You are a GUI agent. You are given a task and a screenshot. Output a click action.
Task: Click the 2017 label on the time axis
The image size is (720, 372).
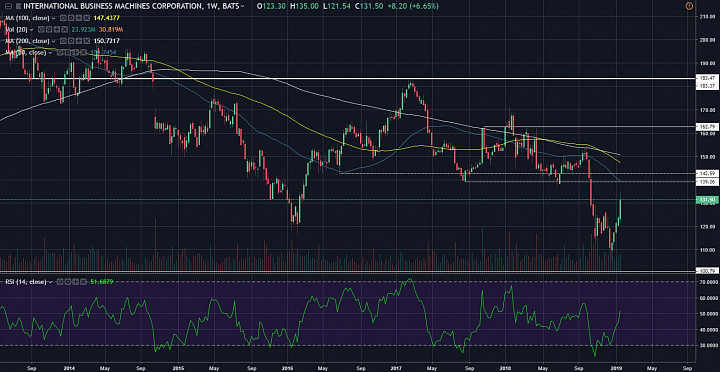[397, 368]
